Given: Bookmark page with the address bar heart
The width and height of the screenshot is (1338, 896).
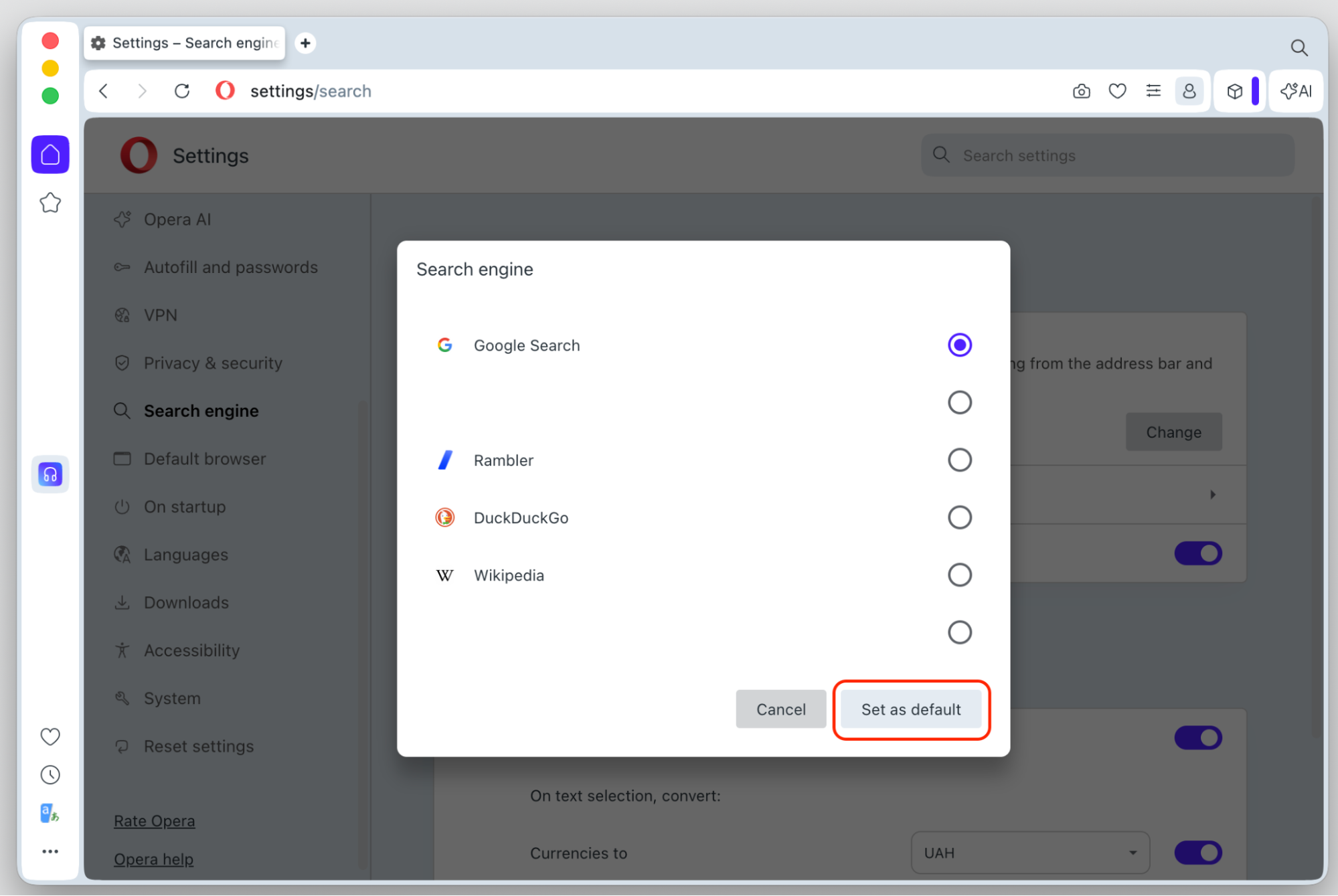Looking at the screenshot, I should click(x=1117, y=91).
